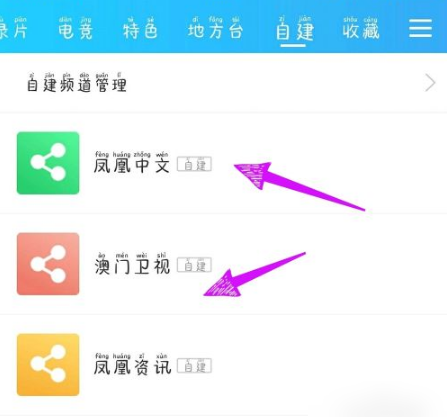The height and width of the screenshot is (417, 447).
Task: Switch to the 特色 tab
Action: [x=140, y=29]
